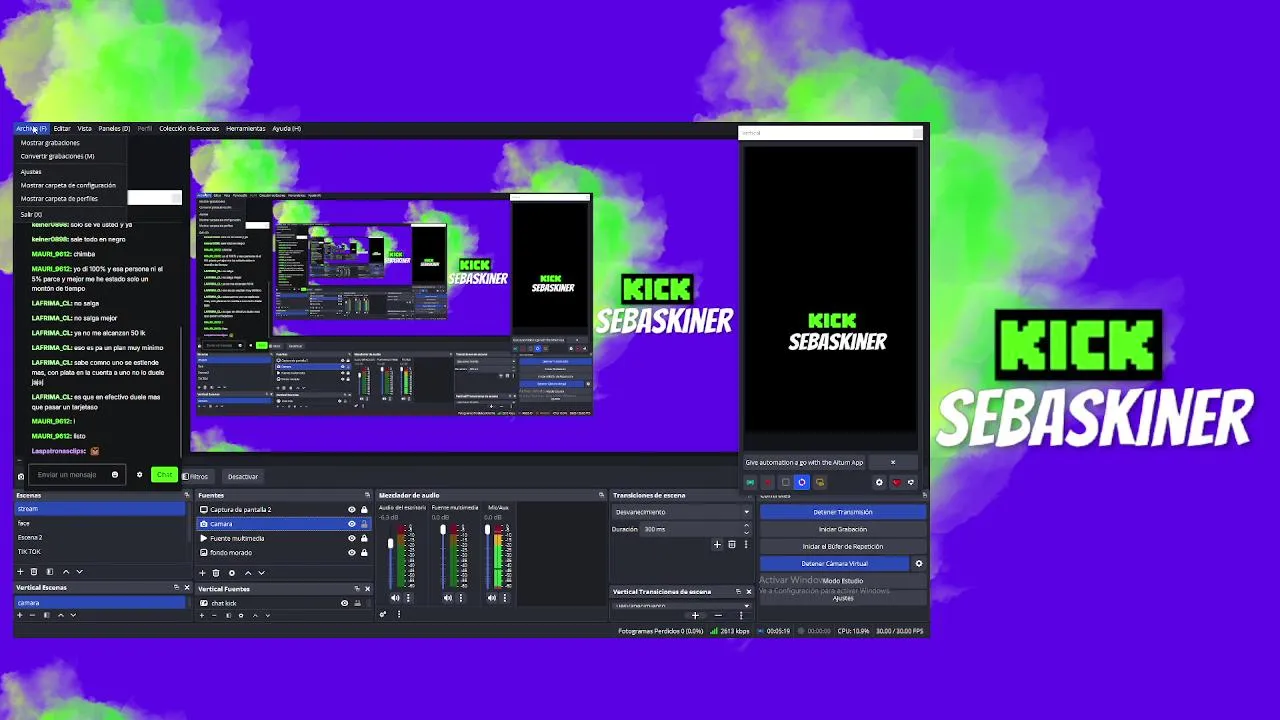Viewport: 1280px width, 720px height.
Task: Toggle visibility of chat kick vertical source
Action: [x=344, y=603]
